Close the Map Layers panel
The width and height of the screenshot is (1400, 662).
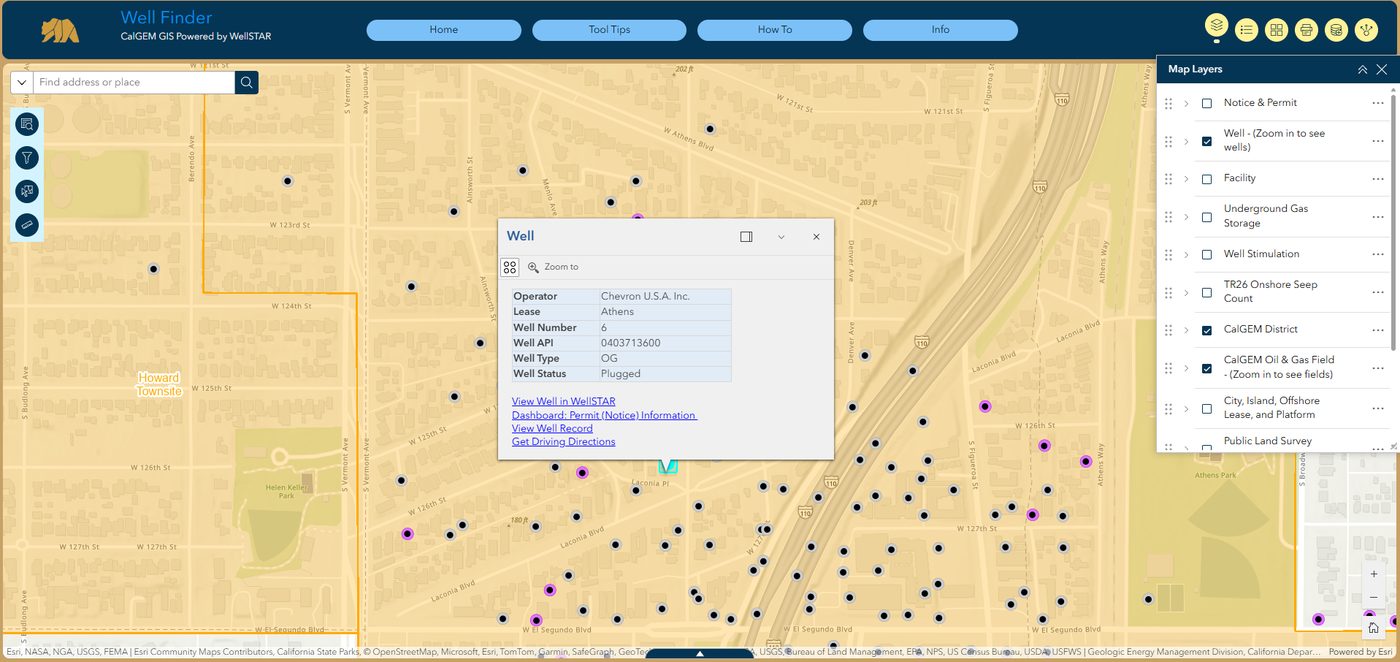(1382, 69)
